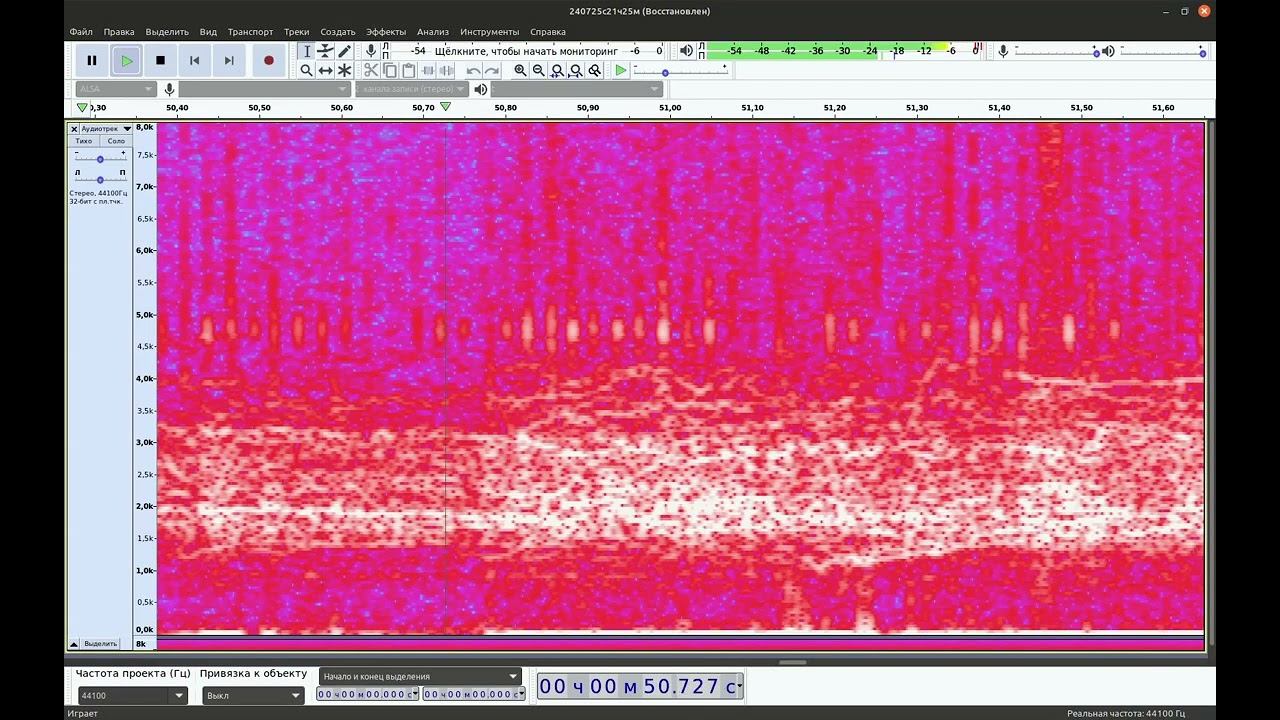Open the Правка menu
1280x720 pixels.
point(119,32)
